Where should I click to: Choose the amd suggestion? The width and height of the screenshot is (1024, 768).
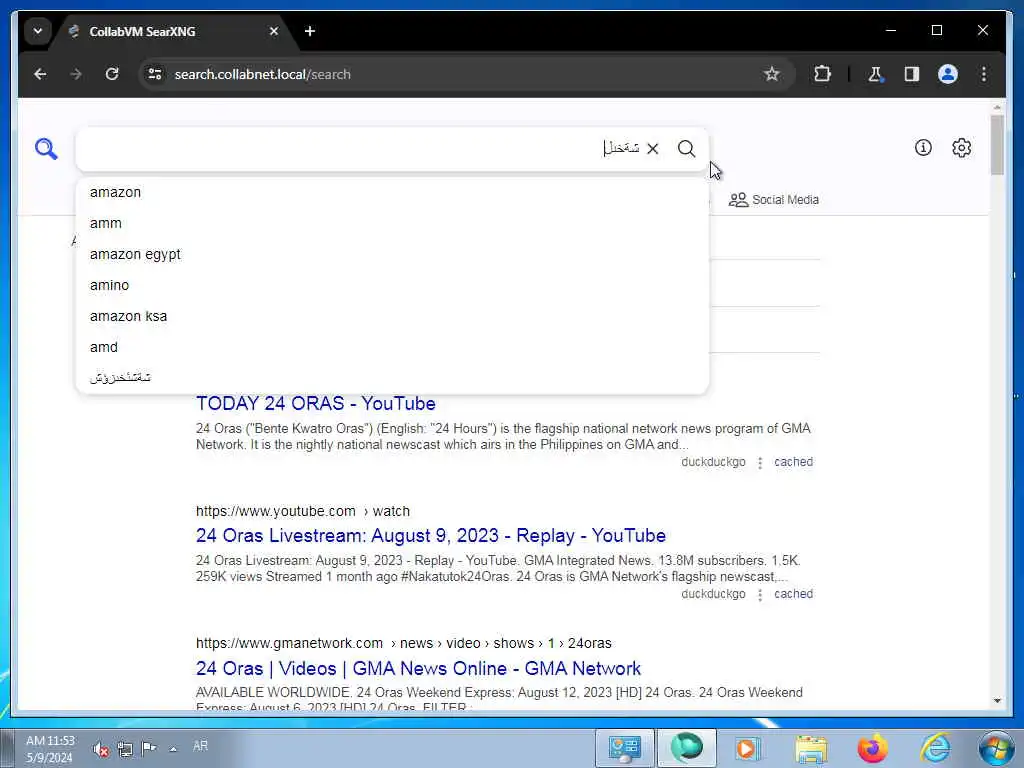(392, 347)
